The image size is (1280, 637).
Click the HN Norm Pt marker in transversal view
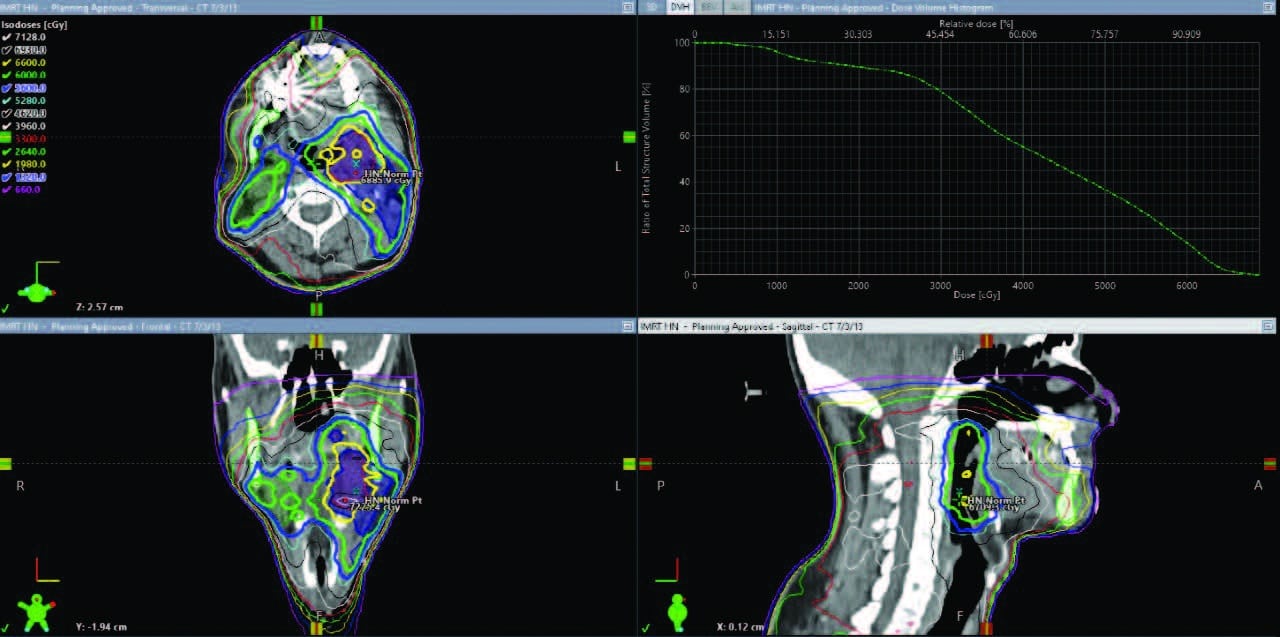[356, 172]
